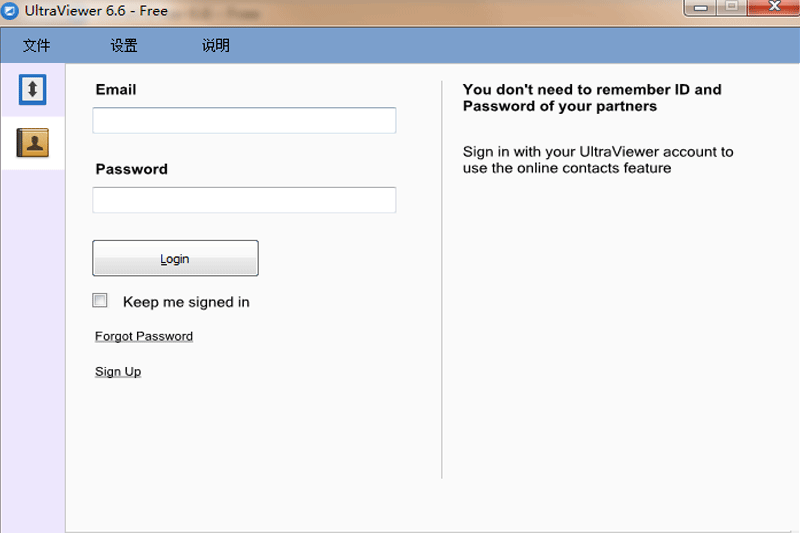This screenshot has height=533, width=800.
Task: Open the contacts book sidebar icon
Action: point(32,143)
